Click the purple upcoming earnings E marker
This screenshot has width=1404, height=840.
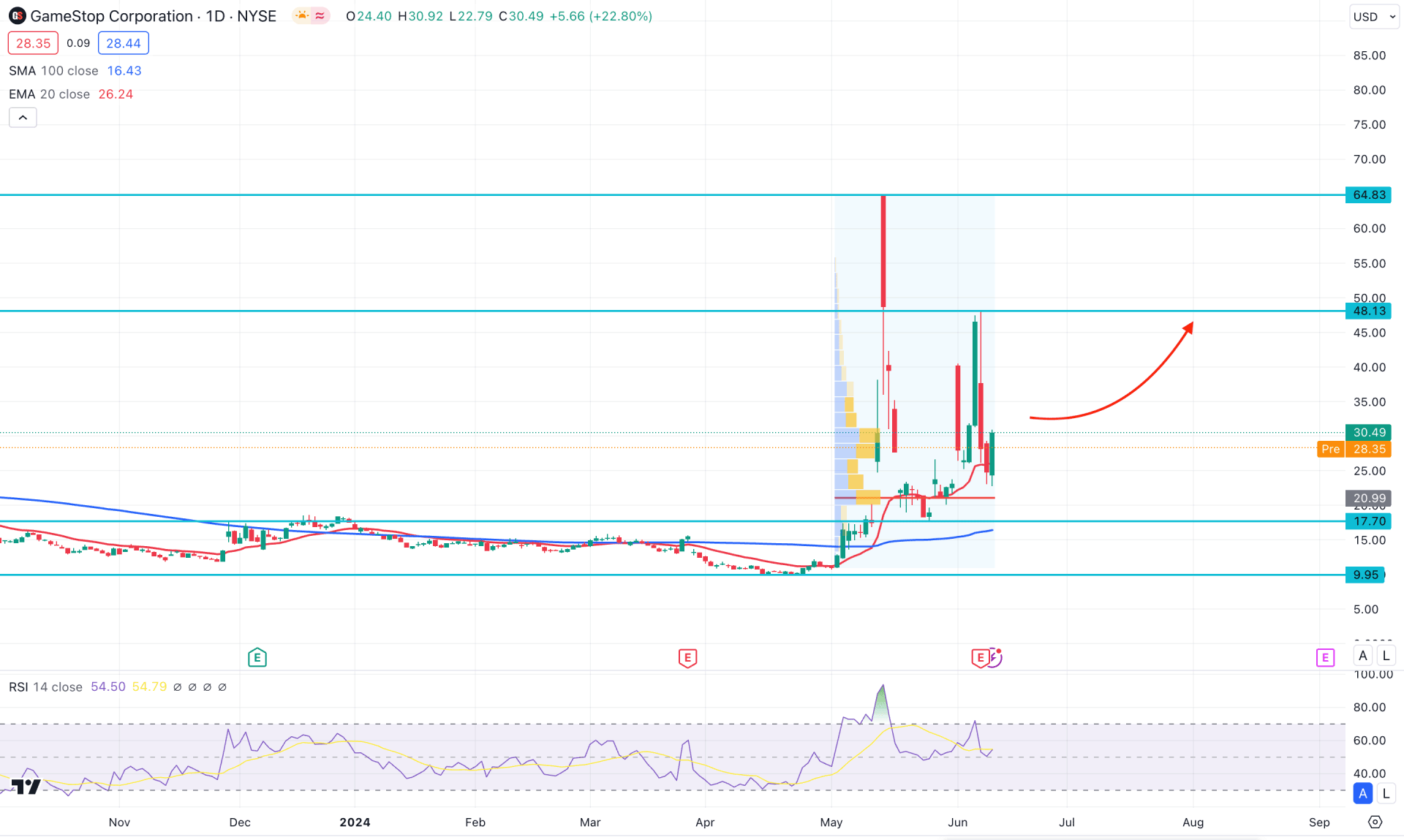click(x=1325, y=658)
